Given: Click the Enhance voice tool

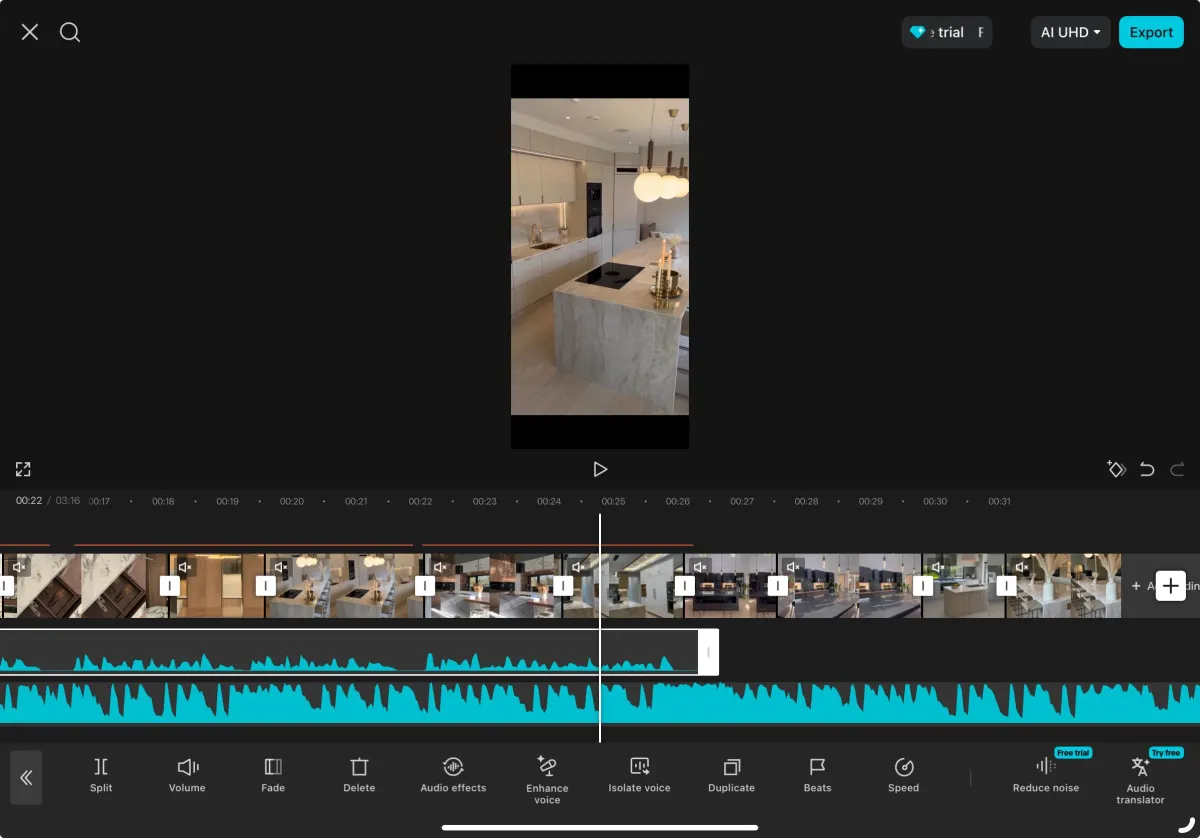Looking at the screenshot, I should [x=547, y=778].
